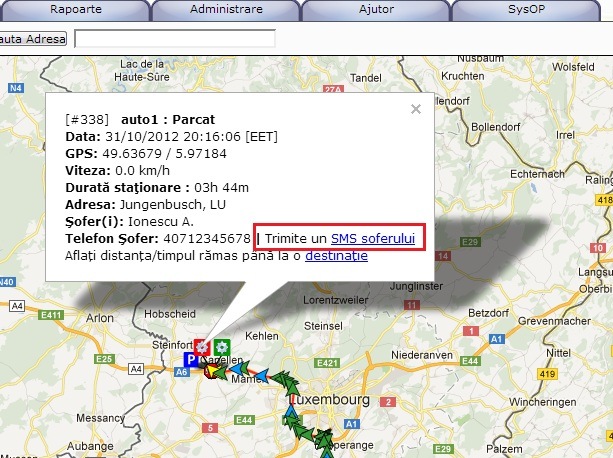Viewport: 613px width, 458px height.
Task: Click the 'destinație' link
Action: (x=336, y=256)
